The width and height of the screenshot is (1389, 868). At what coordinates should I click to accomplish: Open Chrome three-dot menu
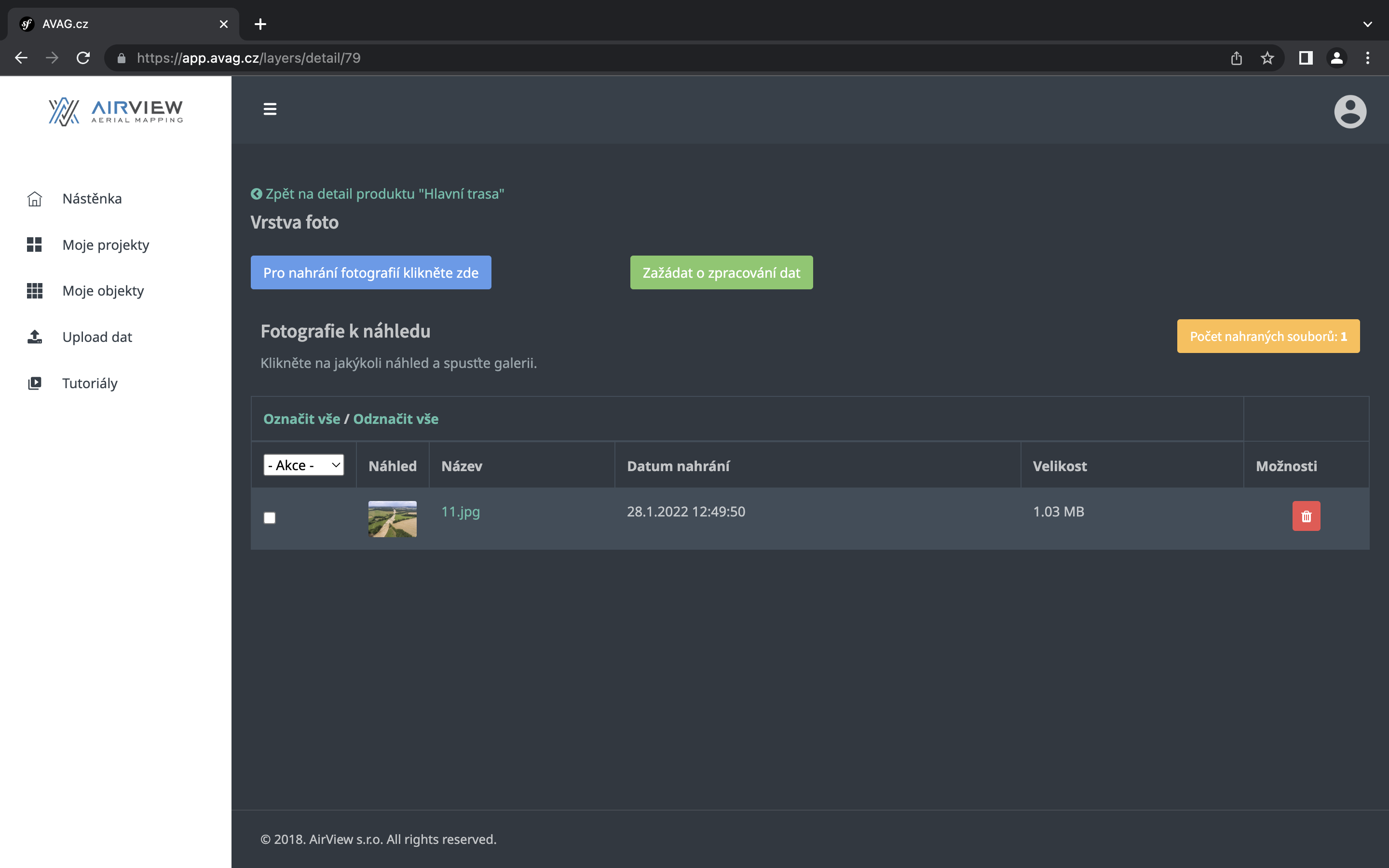1367,58
